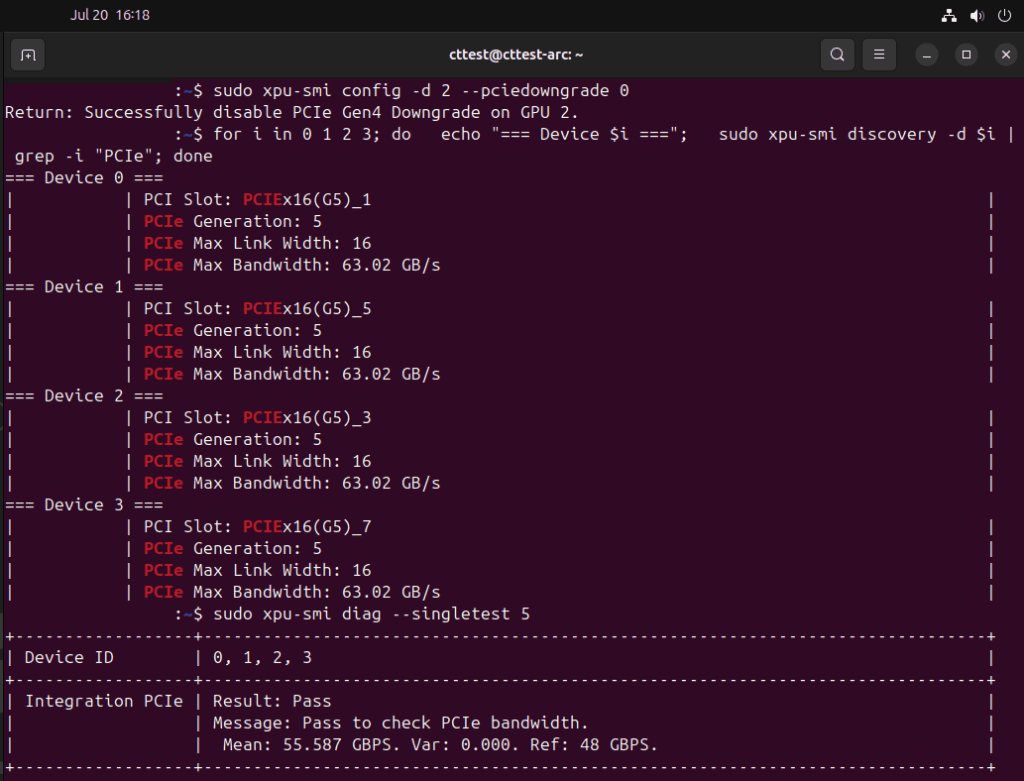Open the clock showing Jul 20 16:18
This screenshot has width=1024, height=781.
click(110, 15)
